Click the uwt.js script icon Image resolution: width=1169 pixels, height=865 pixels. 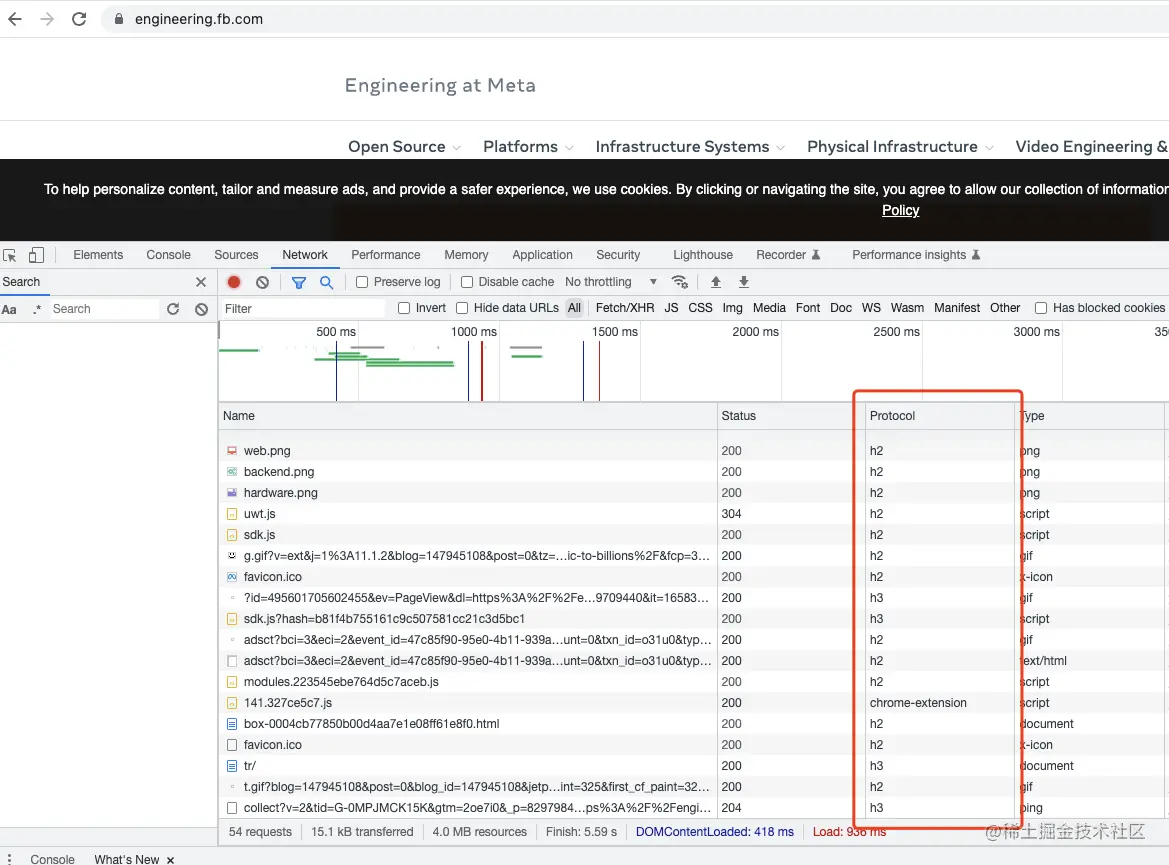coord(232,514)
